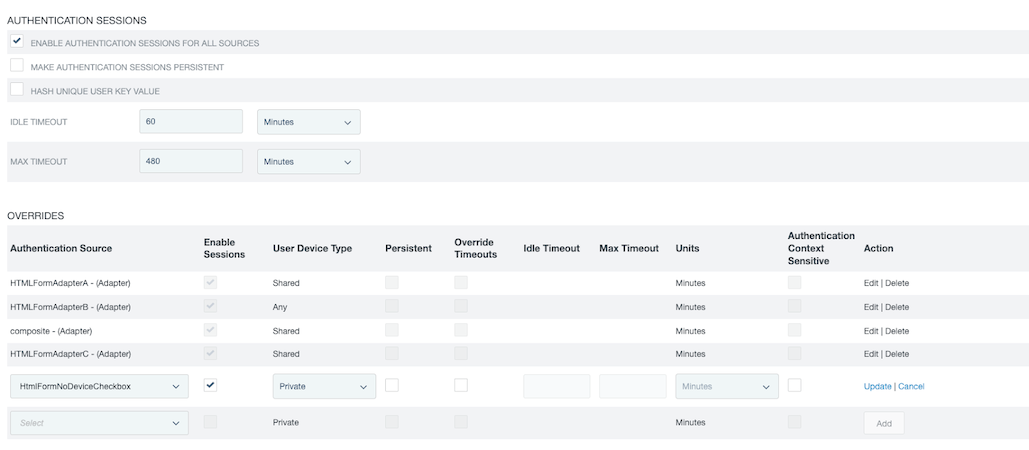This screenshot has height=450, width=1029.
Task: Enable Make Authentication Sessions Persistent checkbox
Action: (x=16, y=66)
